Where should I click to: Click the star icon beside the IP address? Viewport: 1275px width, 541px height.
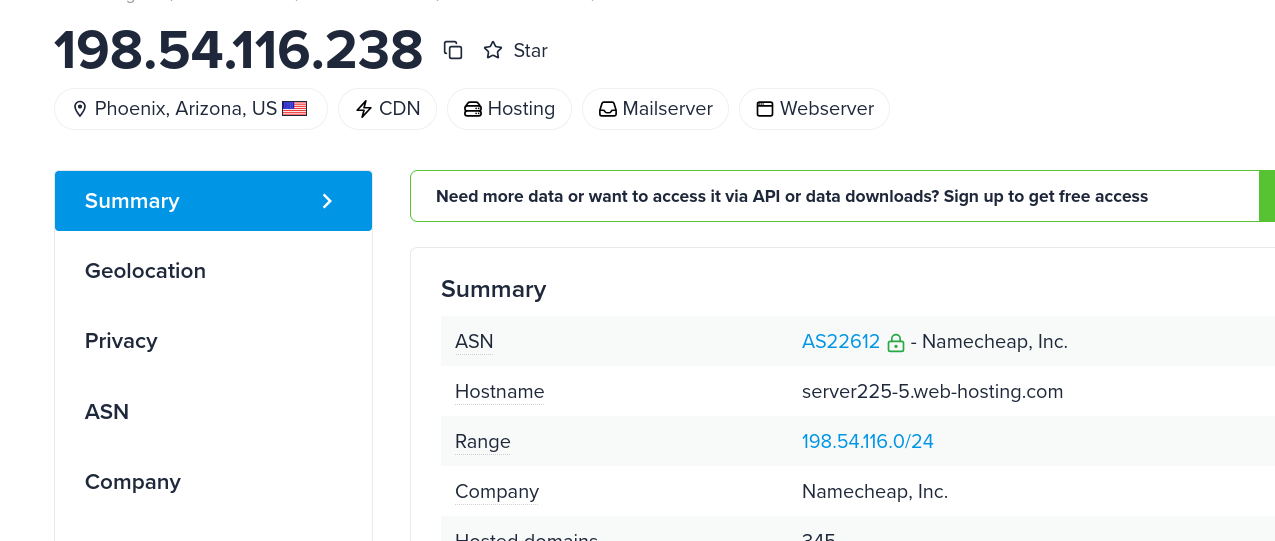point(493,50)
